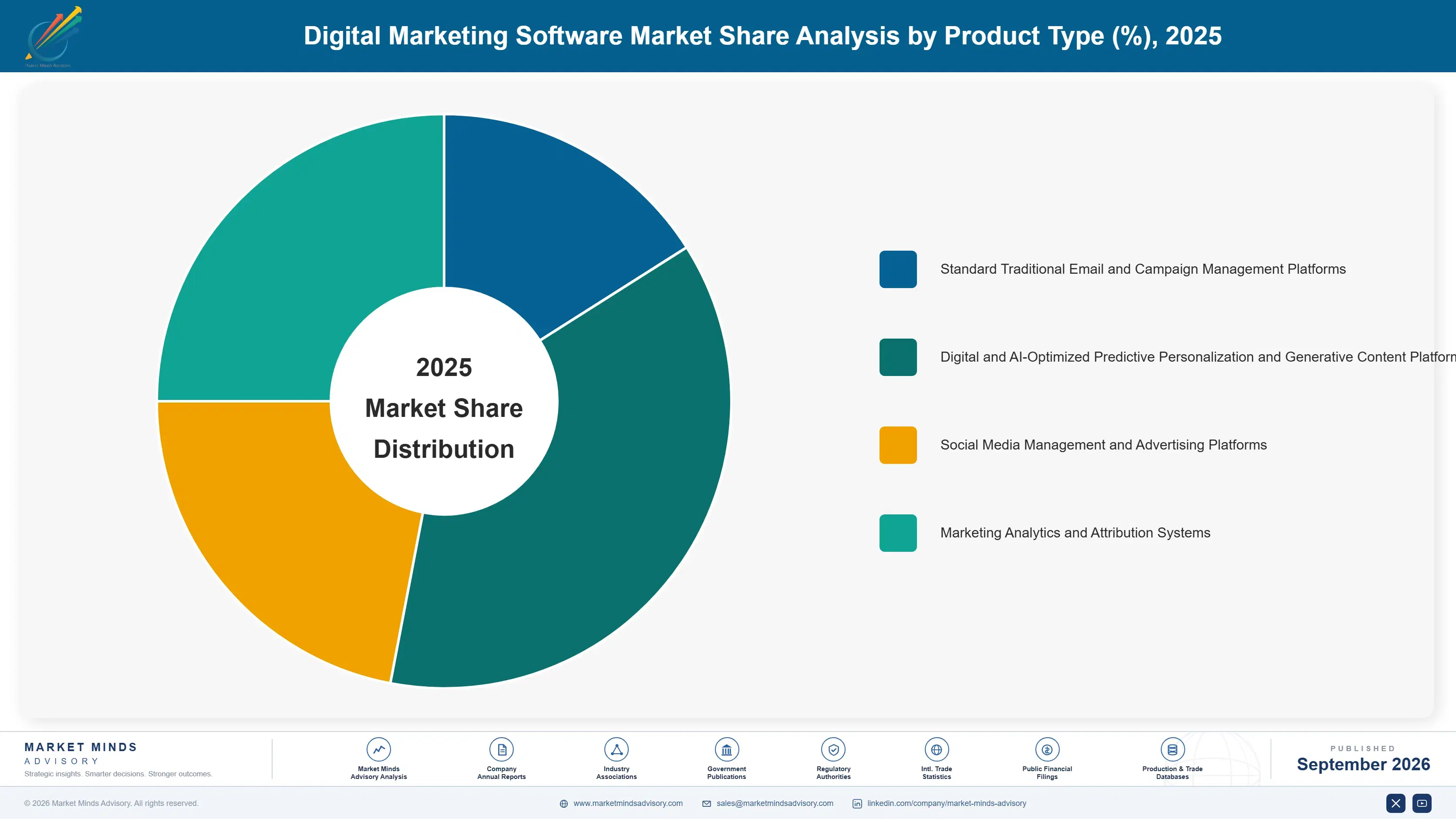Click the Industry Associations icon
This screenshot has width=1456, height=819.
[616, 749]
